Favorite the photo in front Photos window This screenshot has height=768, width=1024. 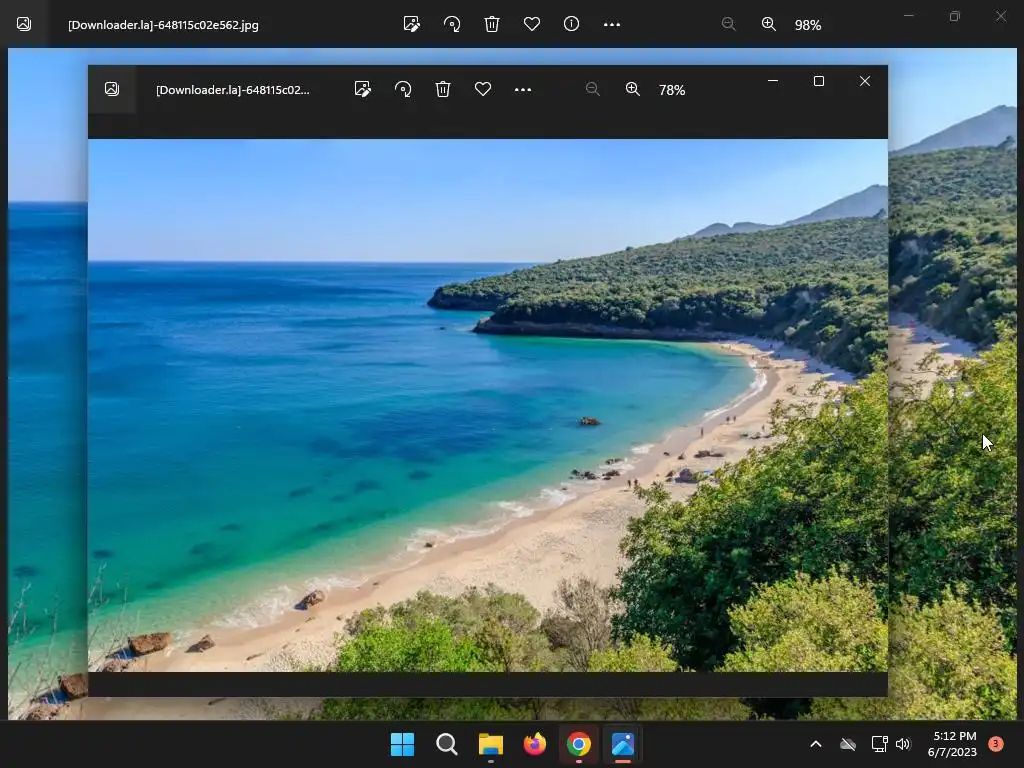click(x=483, y=89)
